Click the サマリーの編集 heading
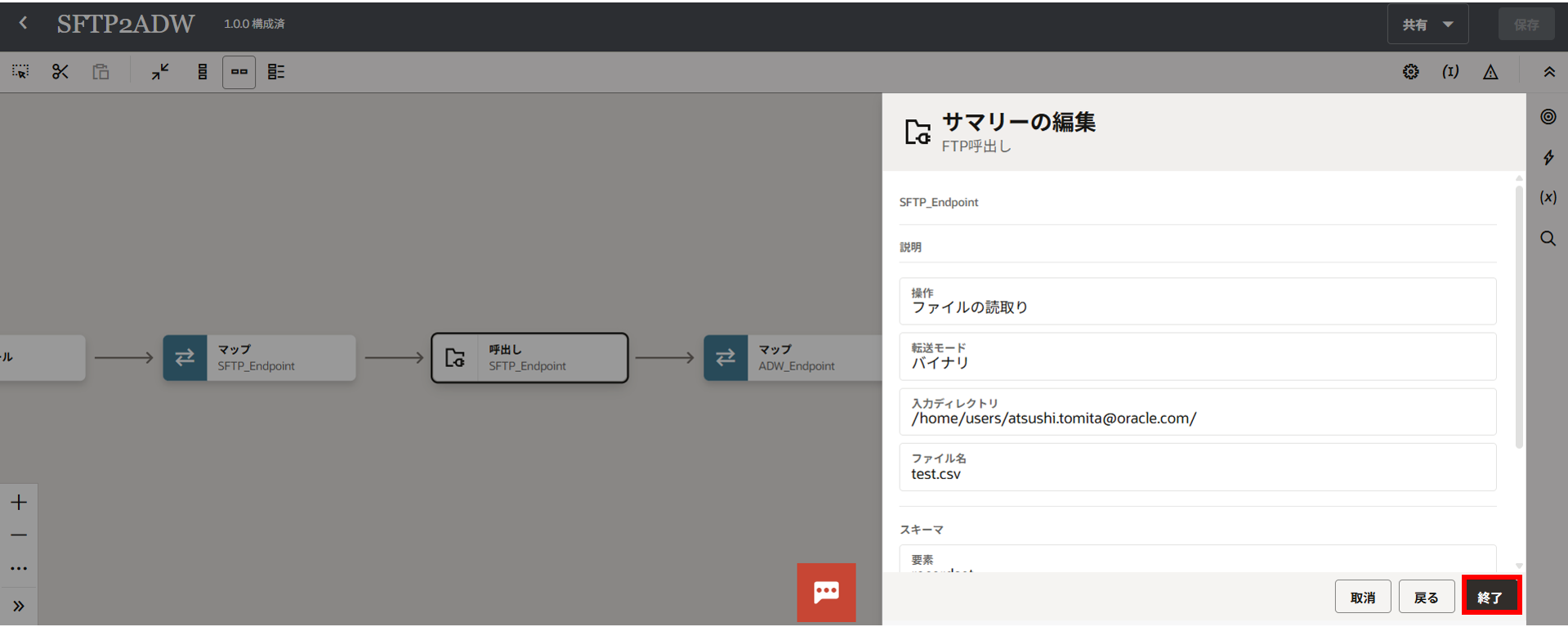Viewport: 1568px width, 627px height. tap(1018, 122)
